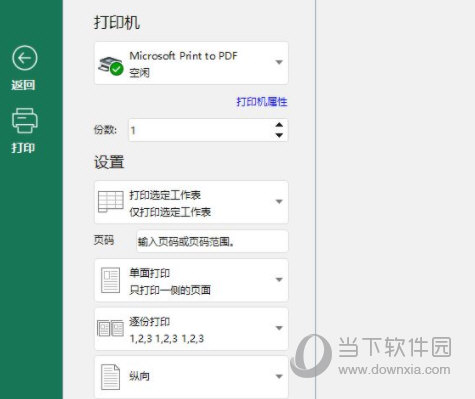Click the back arrow circle icon

tap(25, 58)
